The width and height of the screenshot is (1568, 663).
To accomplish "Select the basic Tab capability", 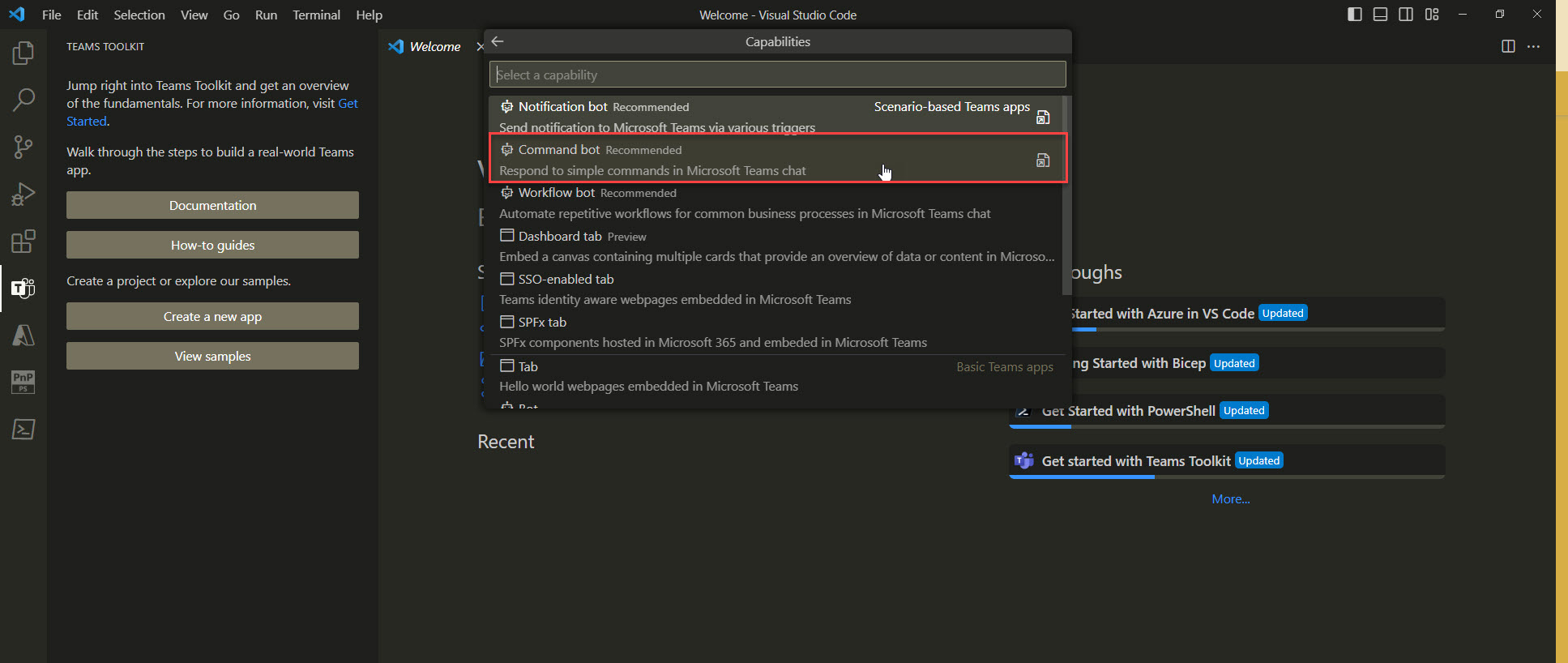I will coord(775,376).
